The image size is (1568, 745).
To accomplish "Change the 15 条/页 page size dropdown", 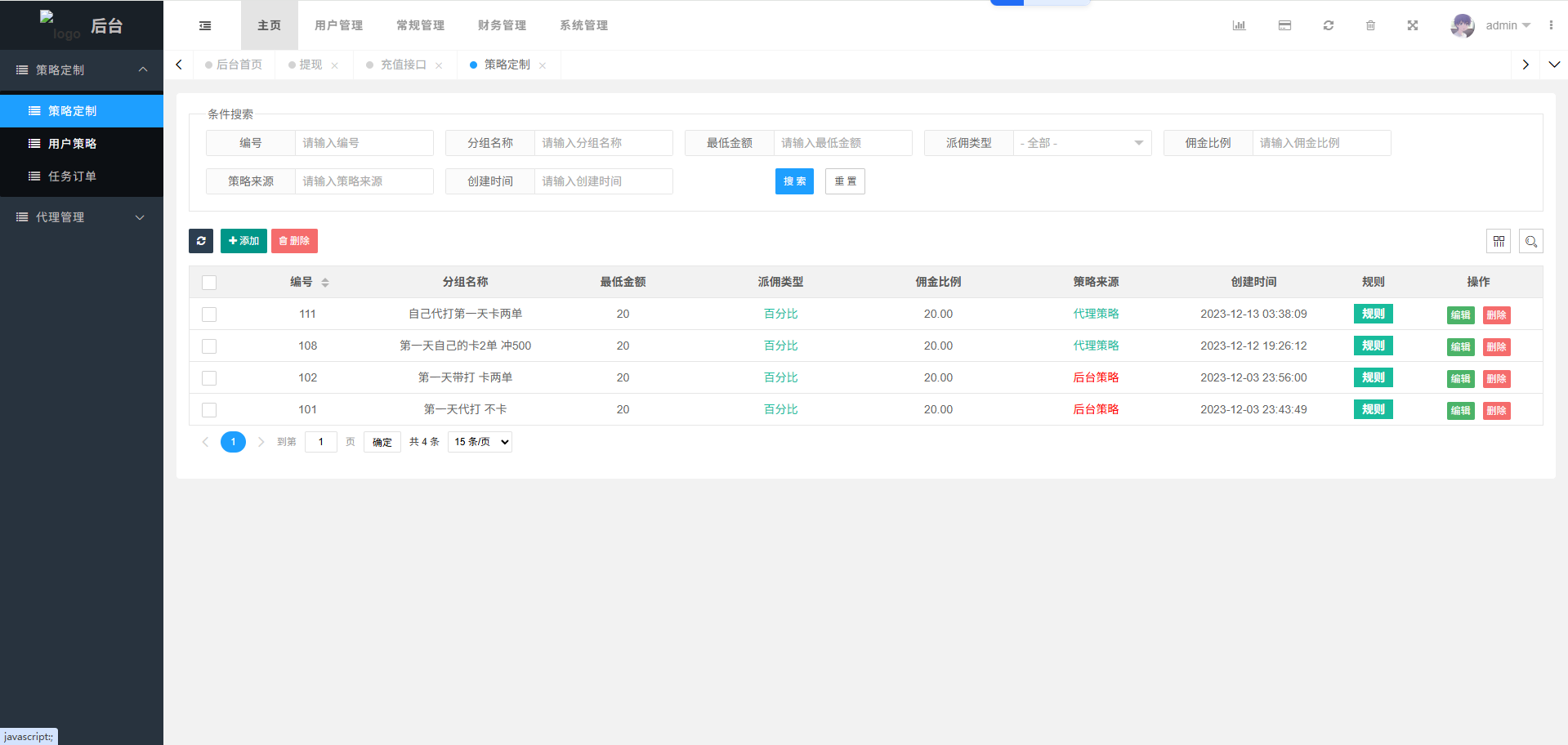I will tap(480, 442).
